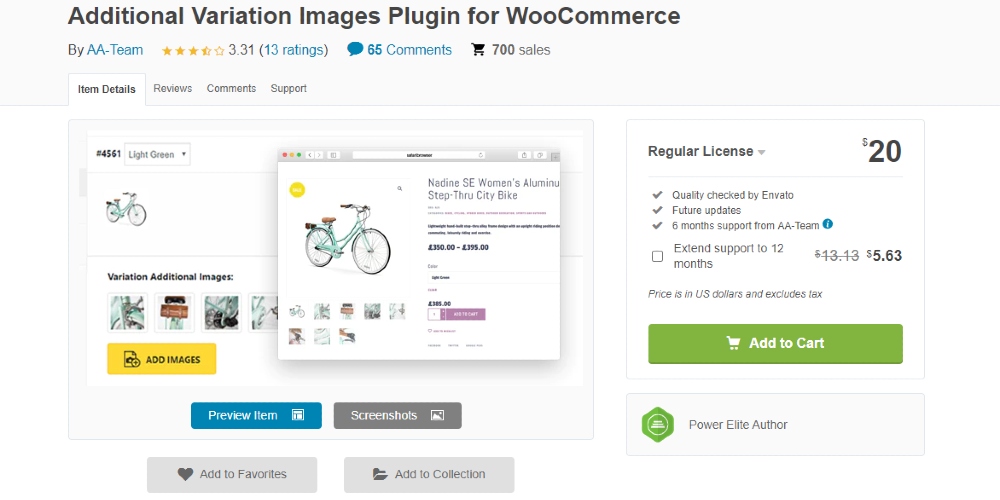Switch to the Reviews tab

[x=172, y=89]
